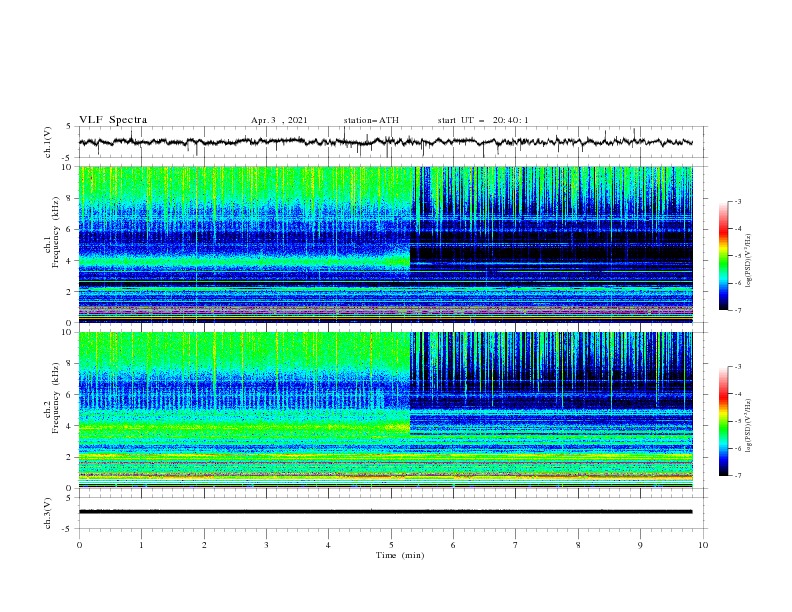Click the 'ch.1(V)' waveform axis label

click(48, 142)
